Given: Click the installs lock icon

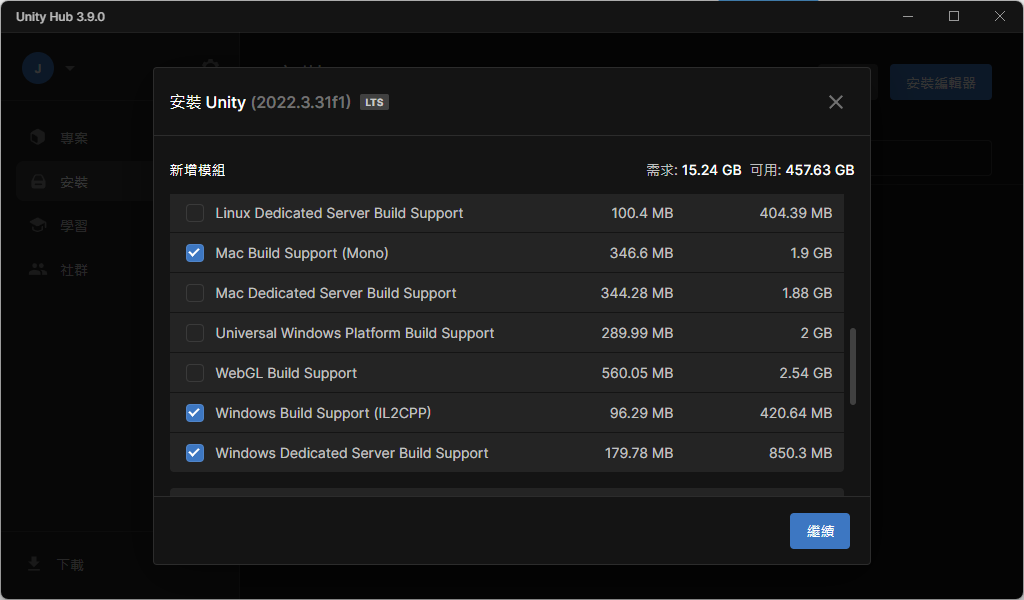Looking at the screenshot, I should click(x=38, y=182).
